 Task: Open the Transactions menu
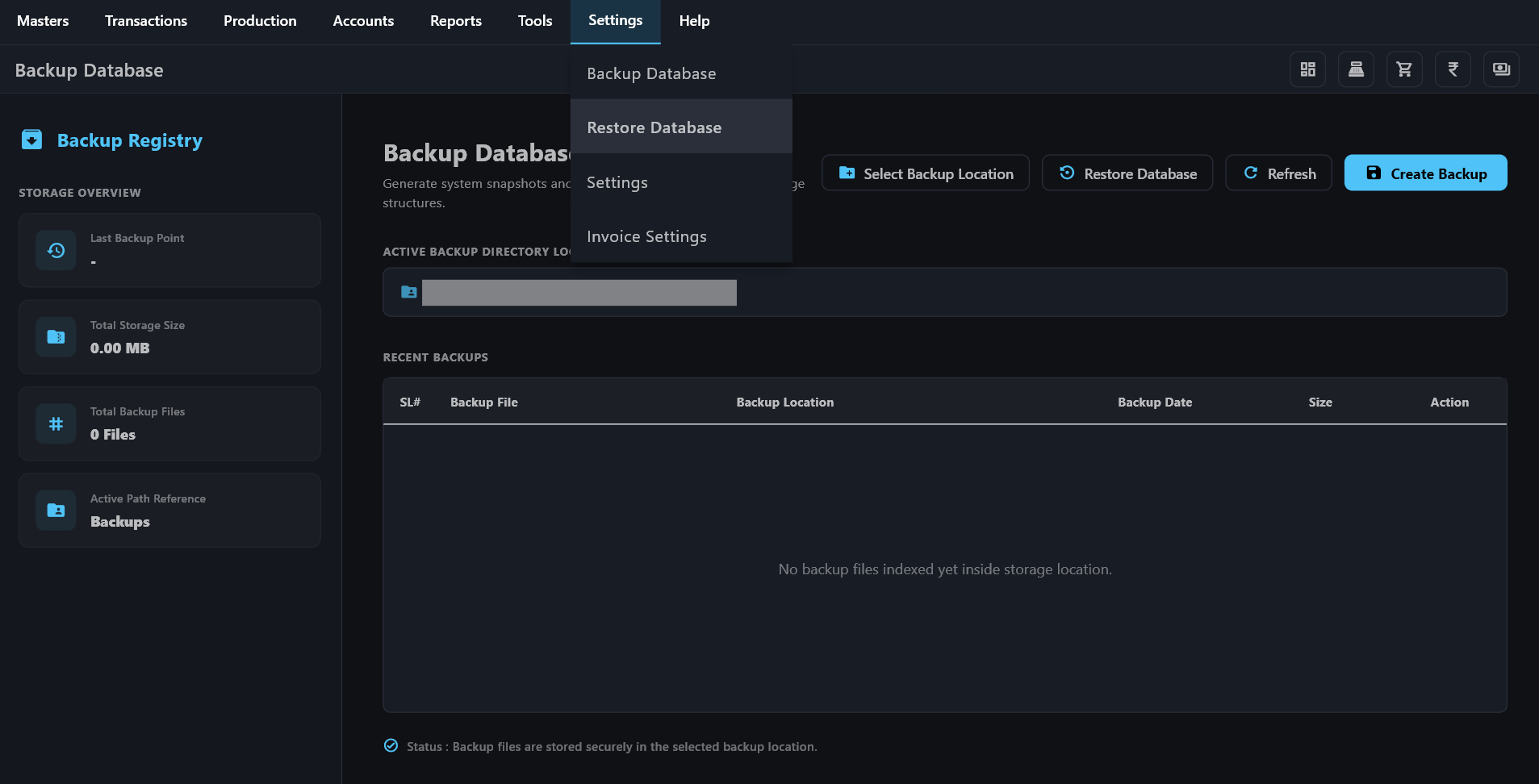coord(146,21)
